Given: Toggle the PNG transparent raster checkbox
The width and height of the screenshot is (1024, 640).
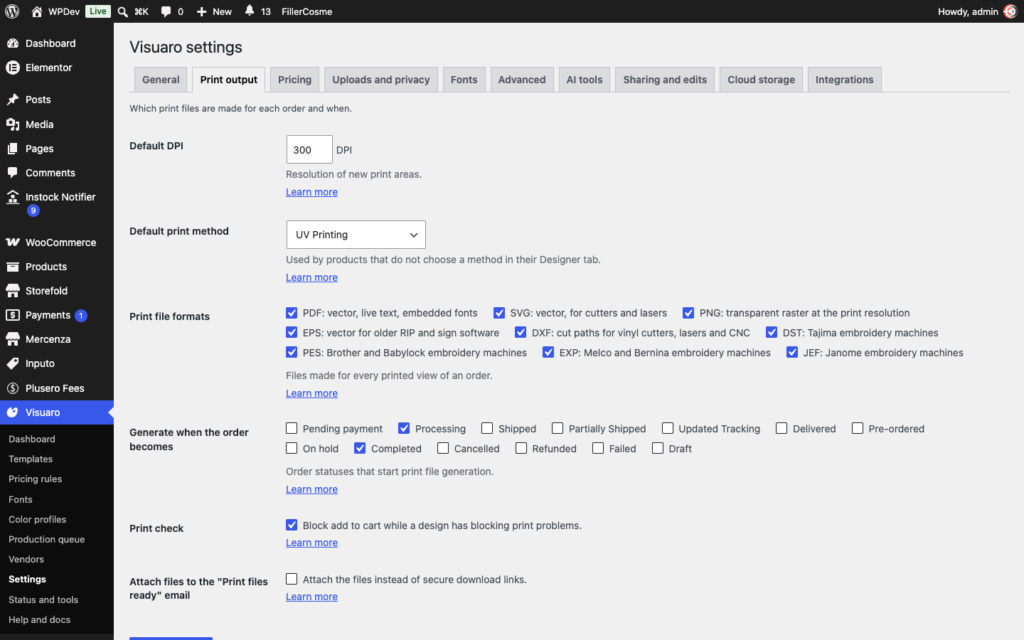Looking at the screenshot, I should pos(688,313).
